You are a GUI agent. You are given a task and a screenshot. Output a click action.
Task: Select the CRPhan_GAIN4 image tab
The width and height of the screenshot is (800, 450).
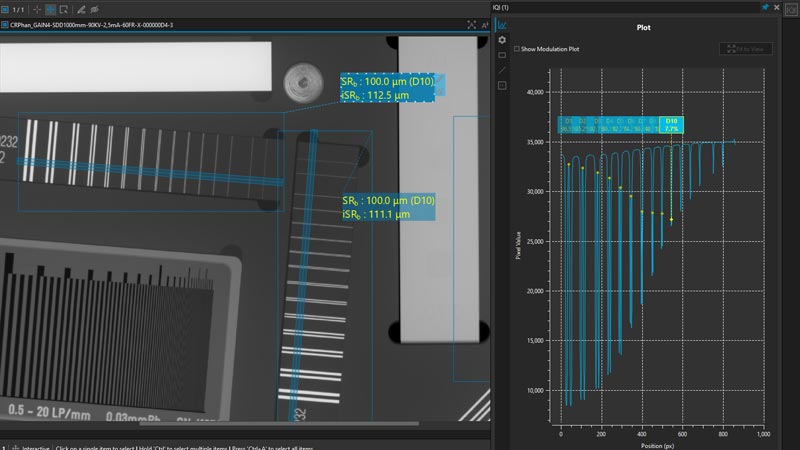[87, 24]
